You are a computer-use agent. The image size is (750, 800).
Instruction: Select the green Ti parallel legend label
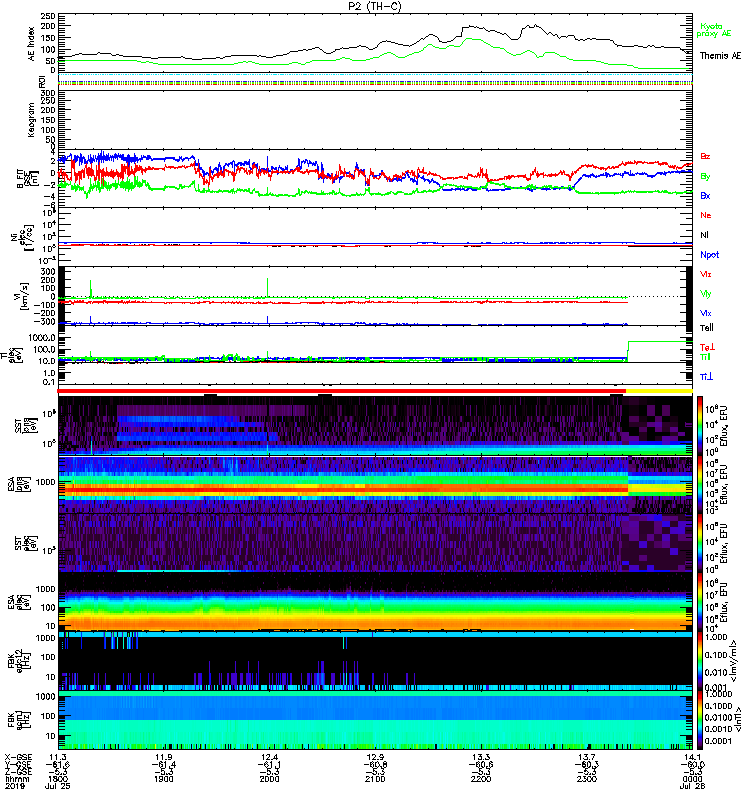(705, 357)
